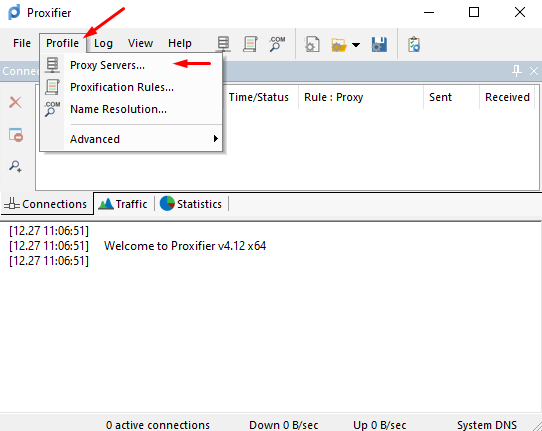
Task: Click the Proxy Servers toolbar icon
Action: coord(223,44)
